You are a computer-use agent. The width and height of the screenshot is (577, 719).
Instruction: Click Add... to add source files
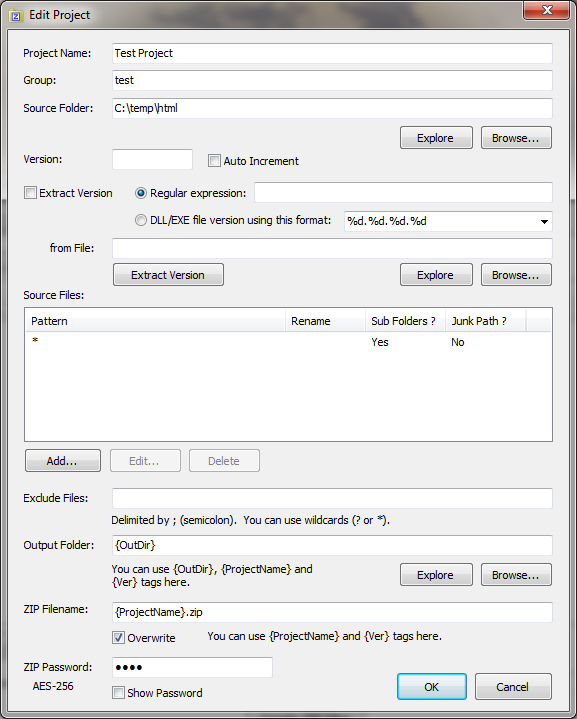[x=63, y=460]
